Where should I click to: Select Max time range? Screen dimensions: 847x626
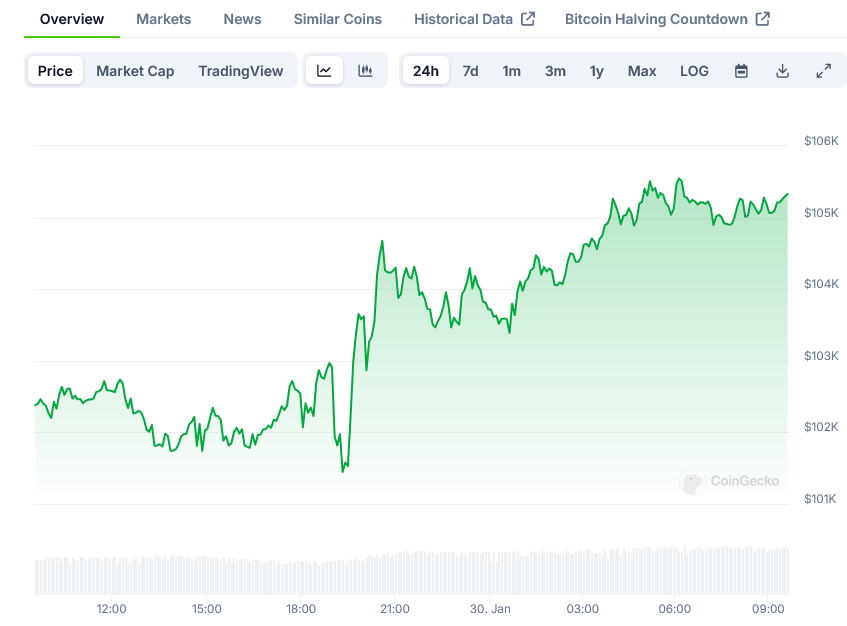642,71
